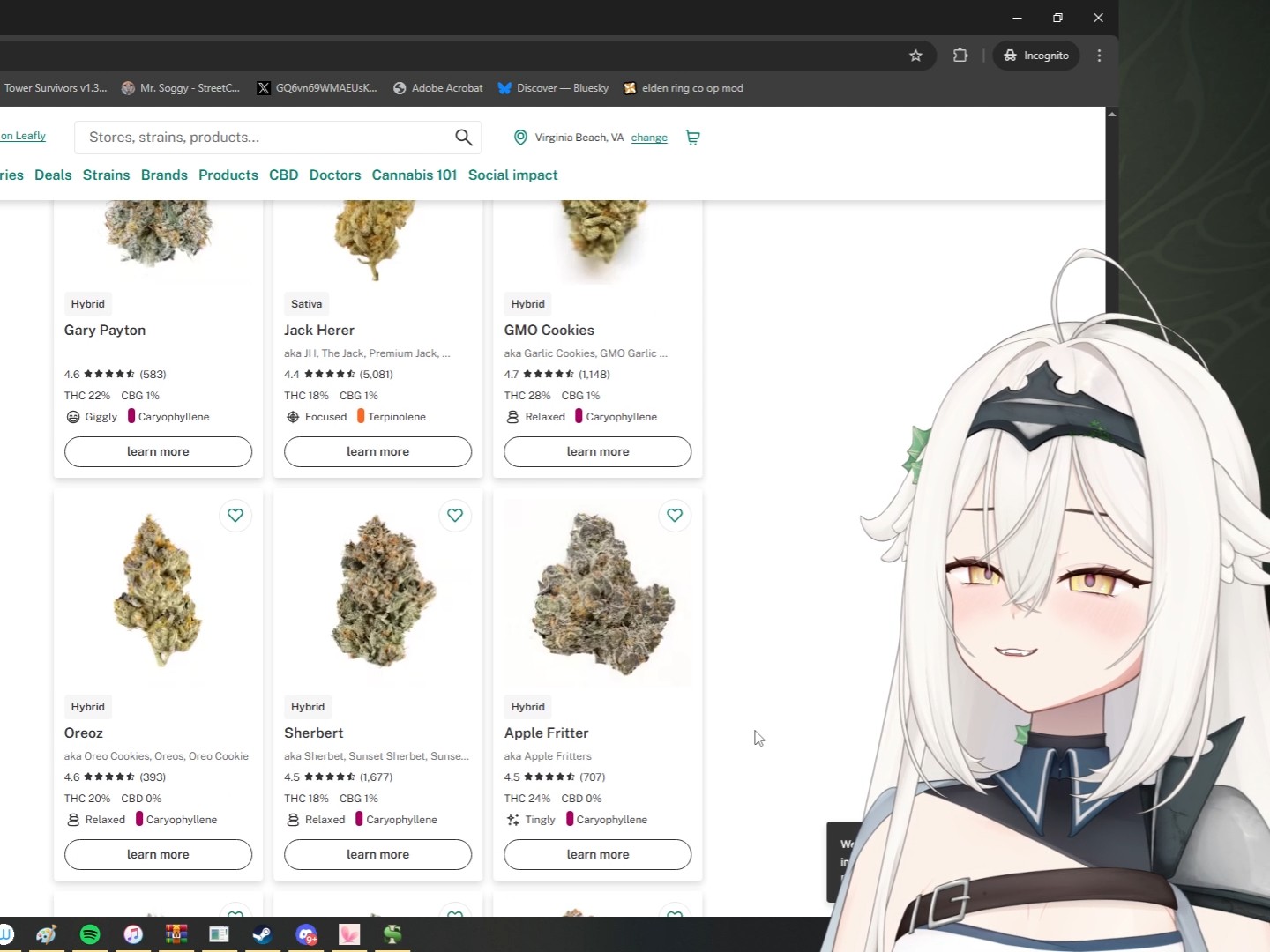Open the Gary Payton strain title
1270x952 pixels.
point(105,331)
